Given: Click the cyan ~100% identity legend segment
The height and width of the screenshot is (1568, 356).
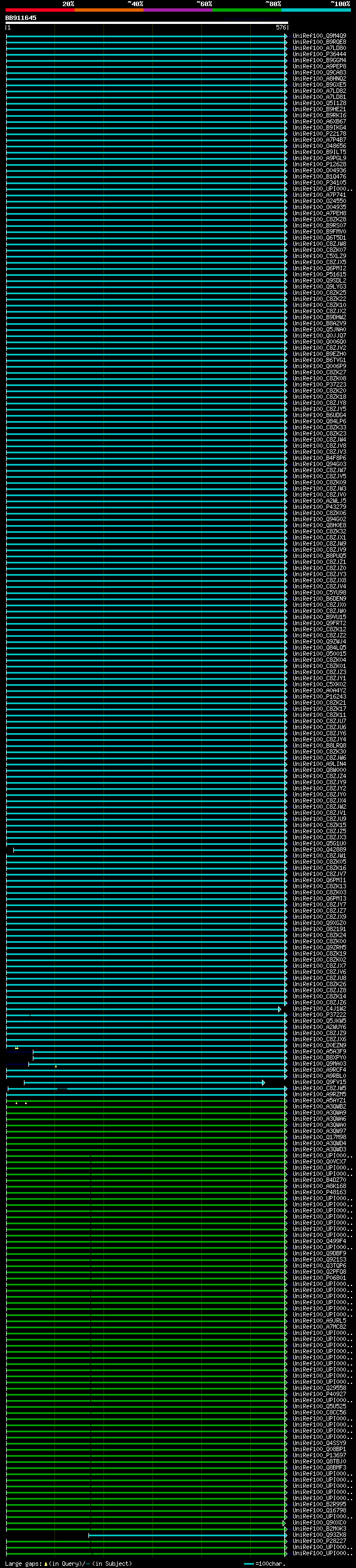Looking at the screenshot, I should coord(316,10).
